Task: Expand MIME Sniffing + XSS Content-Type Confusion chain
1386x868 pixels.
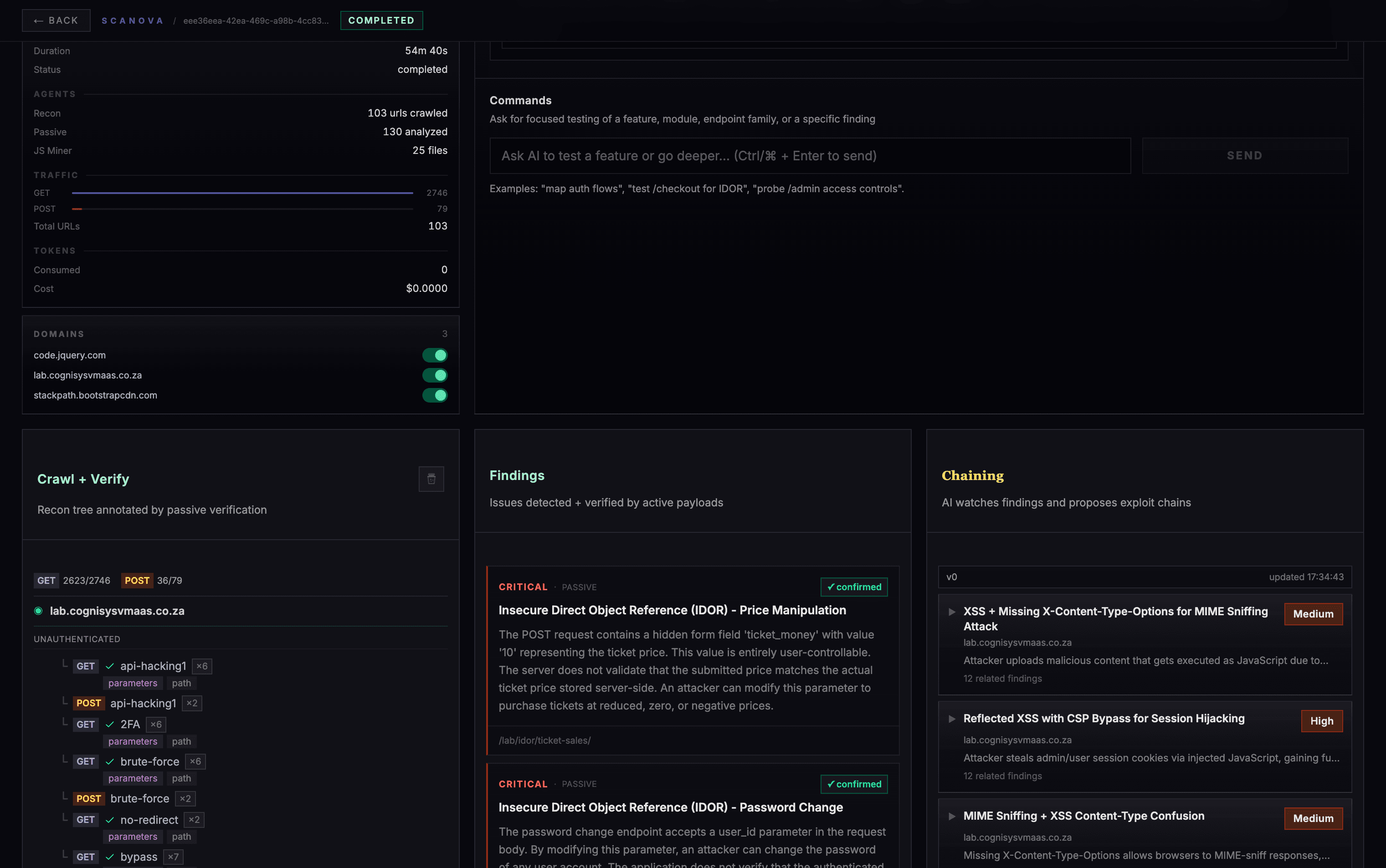Action: coord(952,817)
